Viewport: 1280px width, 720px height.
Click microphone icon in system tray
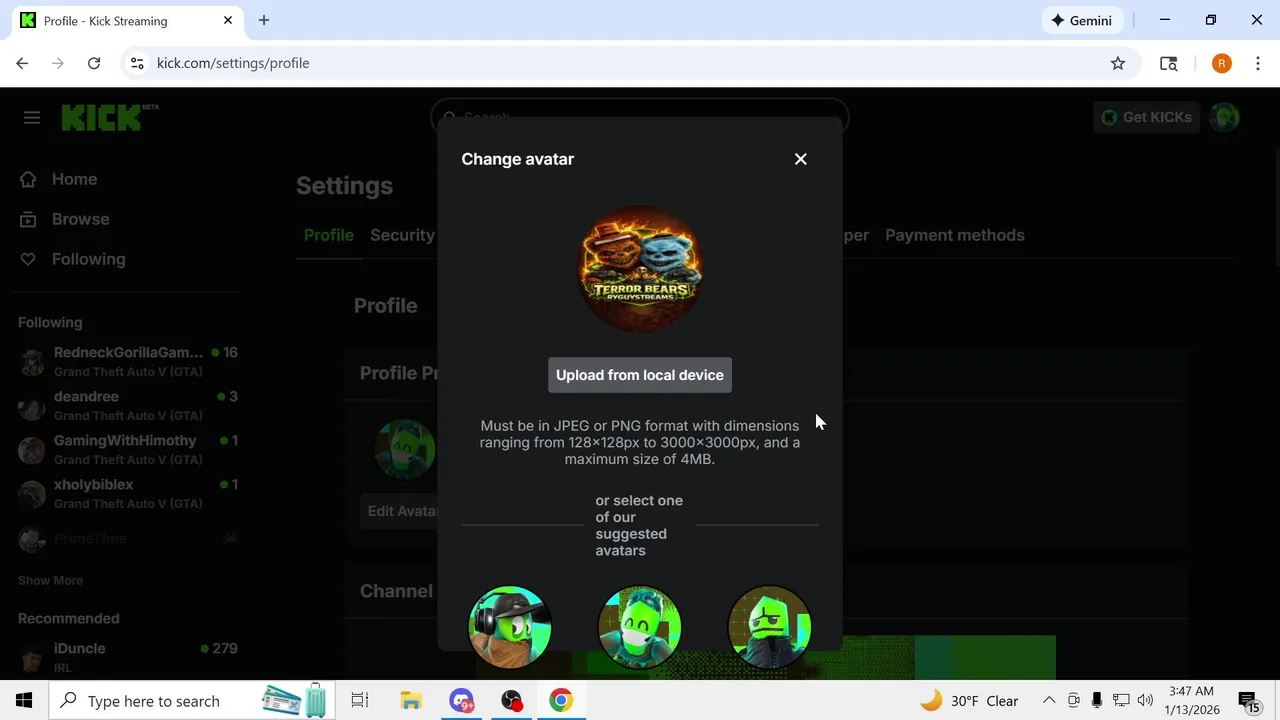[x=1097, y=701]
